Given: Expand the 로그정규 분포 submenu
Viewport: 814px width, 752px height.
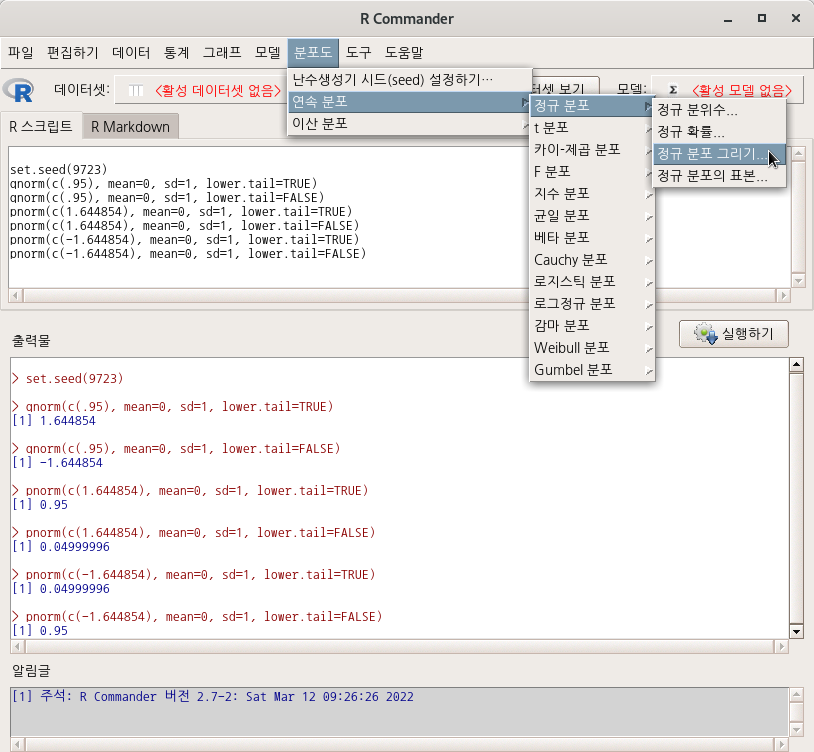Looking at the screenshot, I should (592, 304).
